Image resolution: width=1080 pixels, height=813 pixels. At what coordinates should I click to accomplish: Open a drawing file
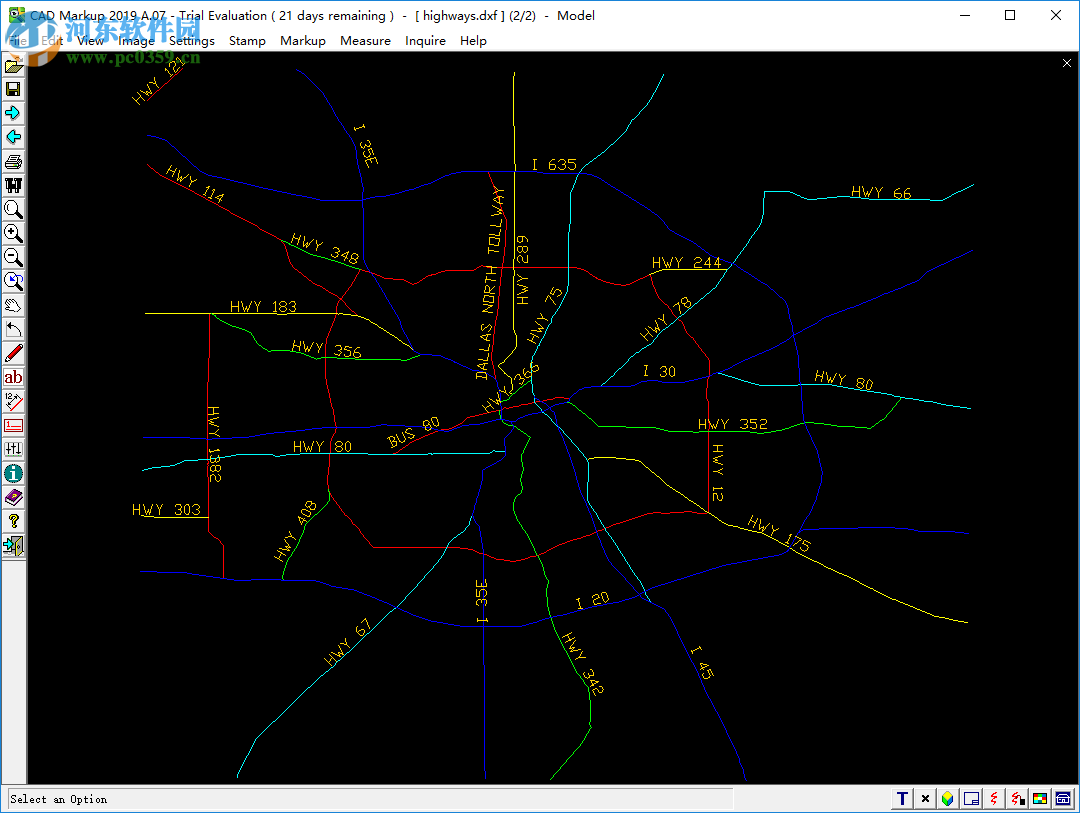click(13, 64)
